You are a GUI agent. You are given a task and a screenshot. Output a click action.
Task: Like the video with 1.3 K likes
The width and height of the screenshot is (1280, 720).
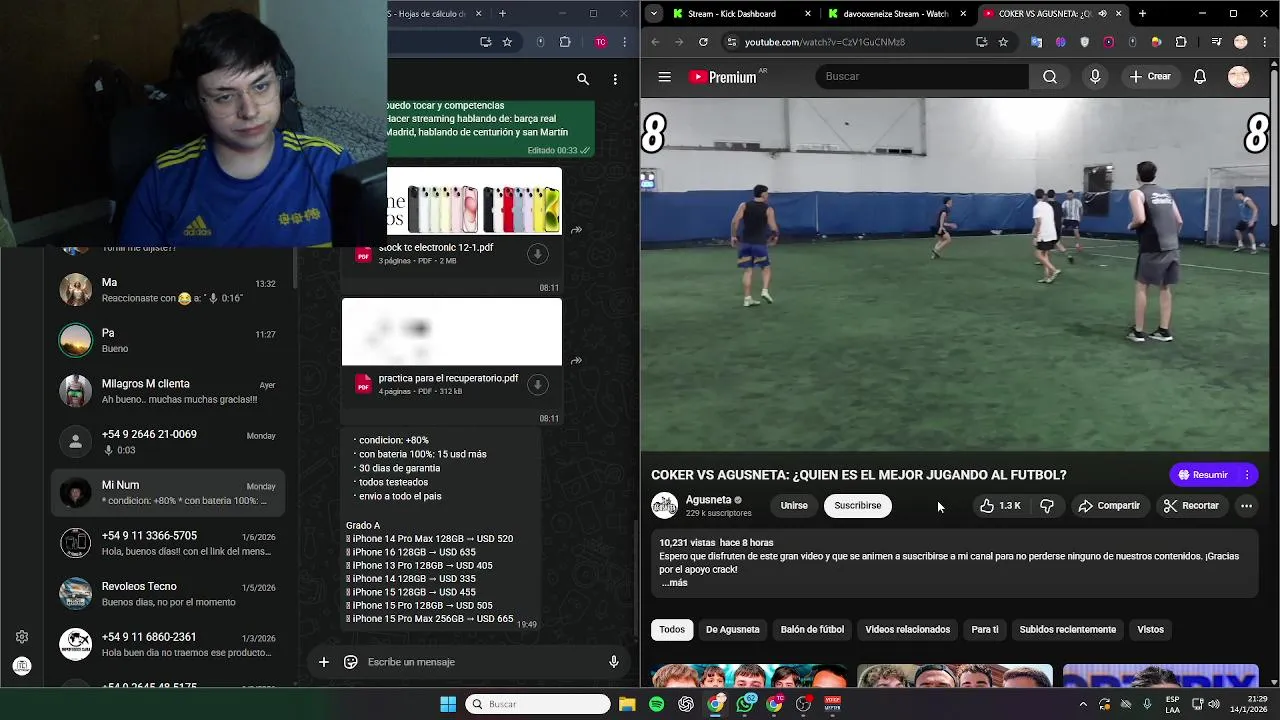(x=1000, y=506)
